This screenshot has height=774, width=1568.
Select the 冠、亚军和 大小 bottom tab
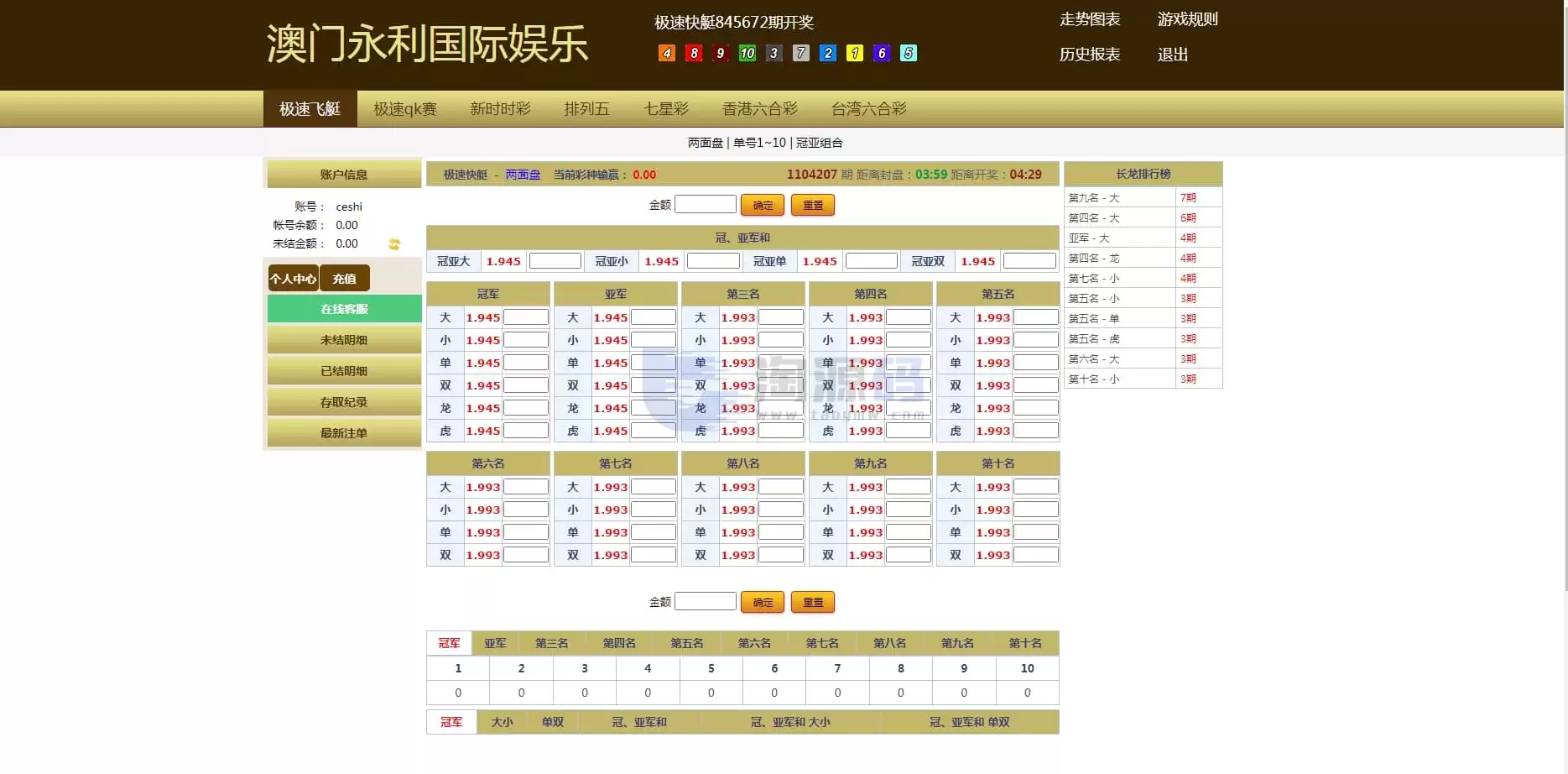[x=790, y=722]
